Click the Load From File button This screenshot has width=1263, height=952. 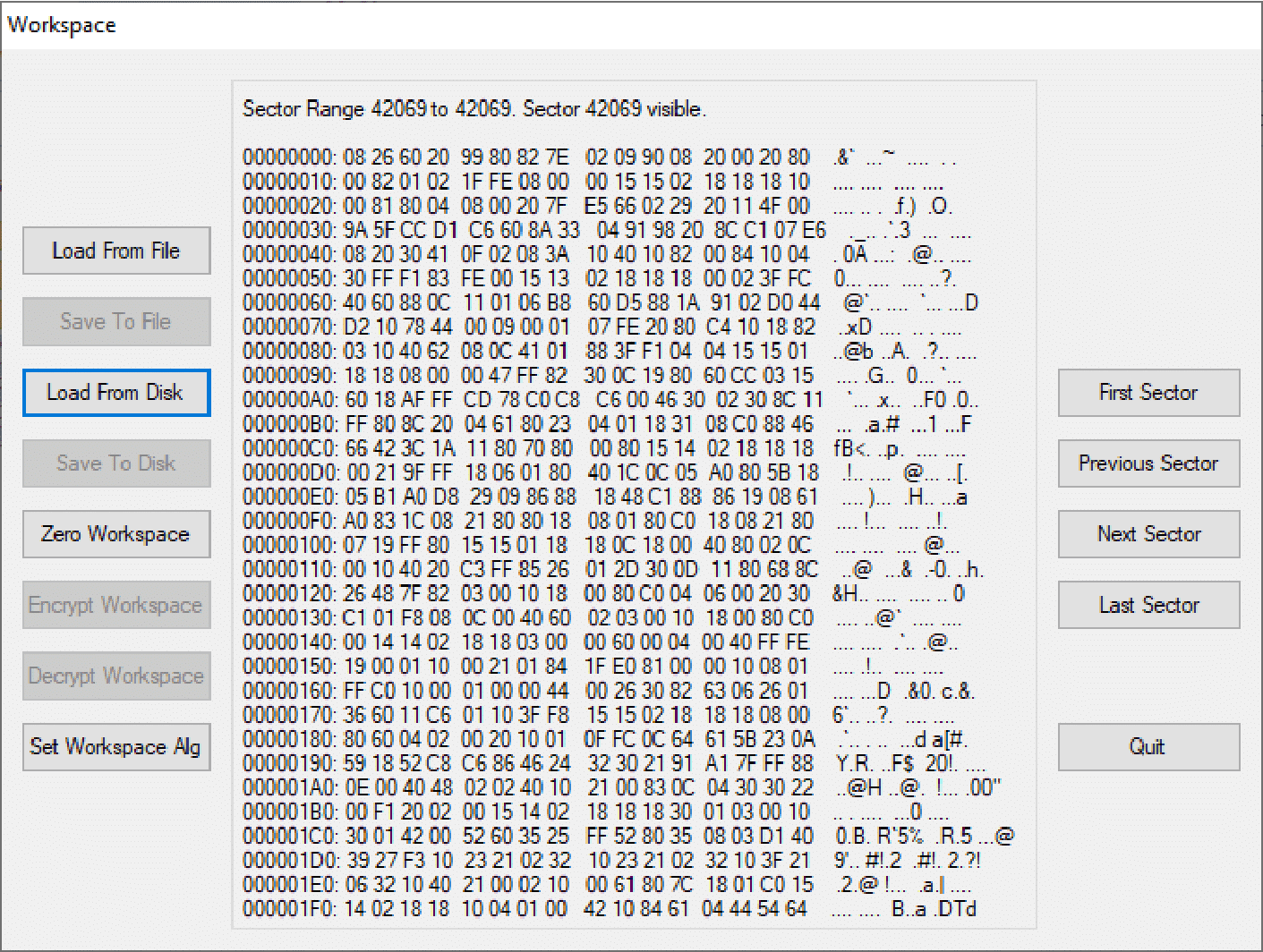pyautogui.click(x=115, y=251)
